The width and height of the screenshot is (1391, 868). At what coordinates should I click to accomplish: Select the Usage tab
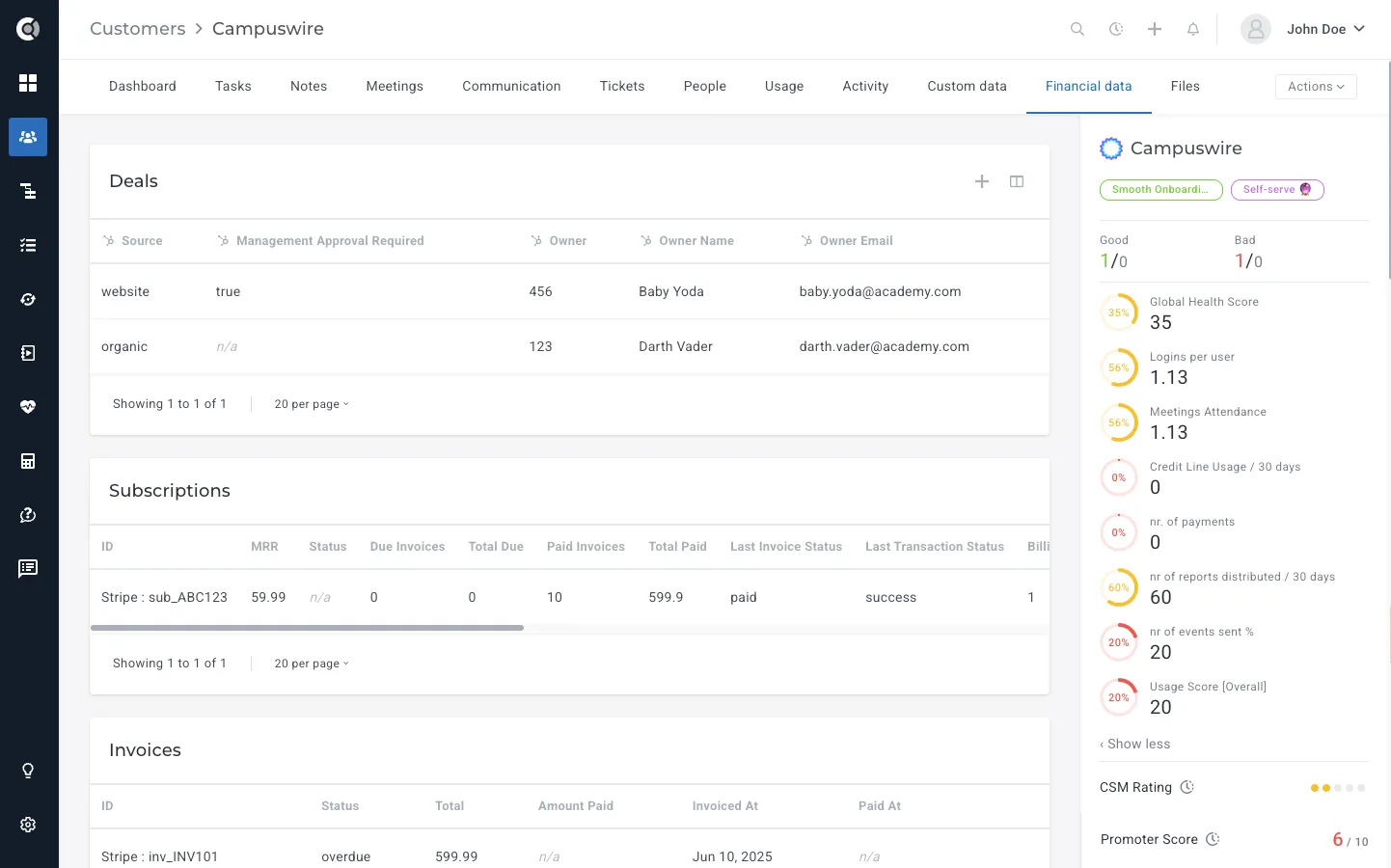(x=784, y=87)
